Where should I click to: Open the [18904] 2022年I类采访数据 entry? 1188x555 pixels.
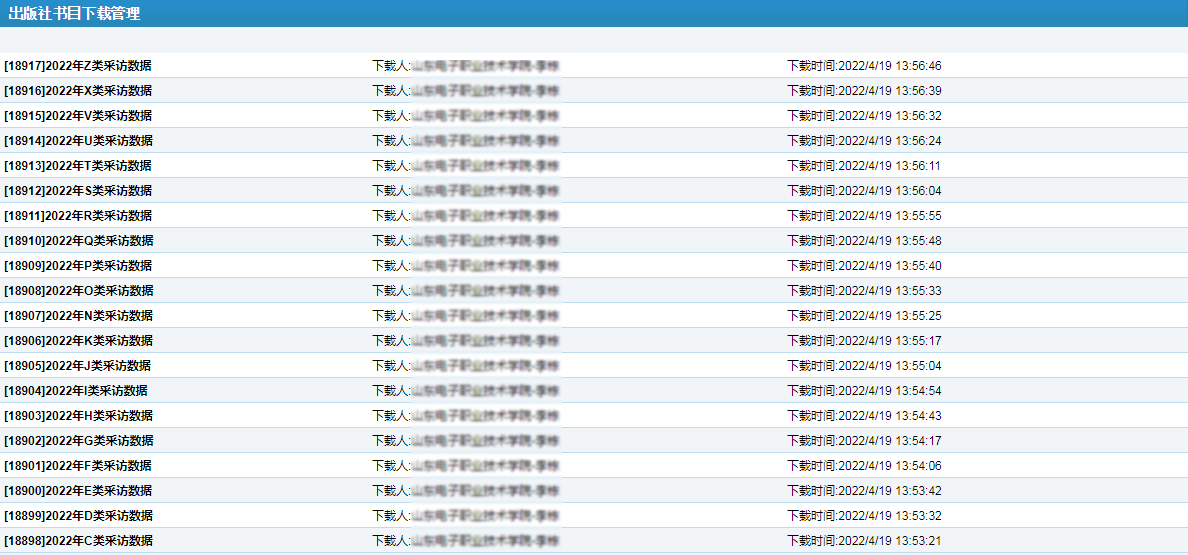pyautogui.click(x=76, y=391)
